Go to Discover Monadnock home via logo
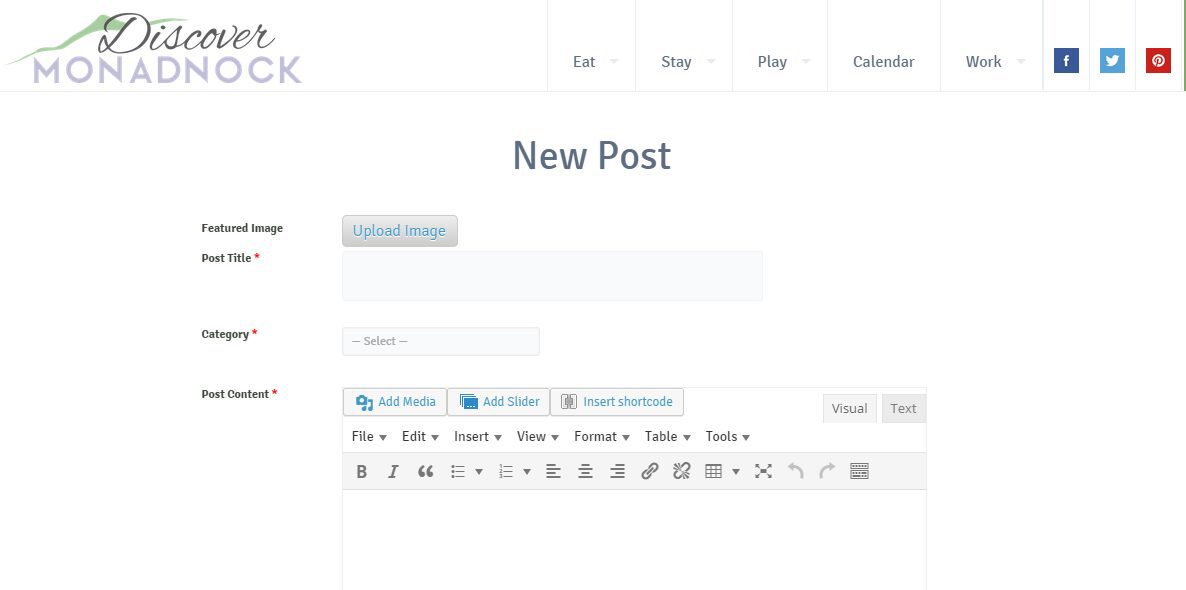1186x590 pixels. coord(154,48)
